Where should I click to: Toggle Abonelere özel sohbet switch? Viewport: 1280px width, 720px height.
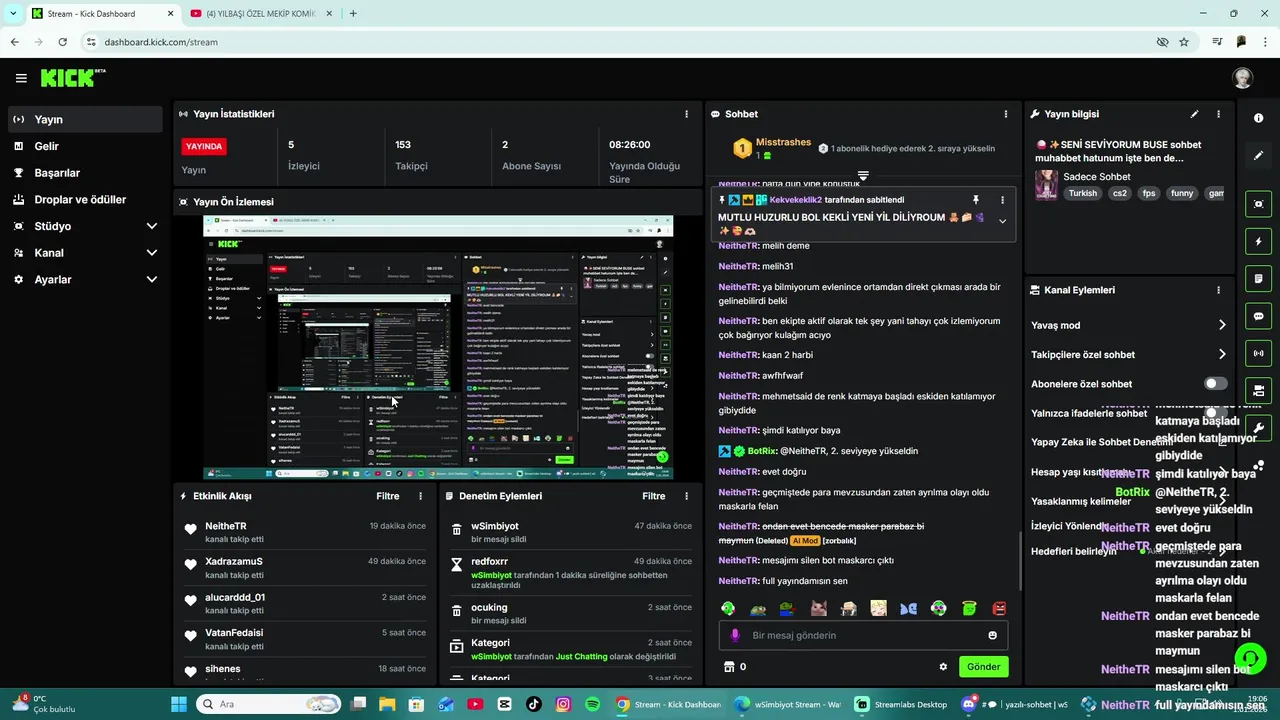pyautogui.click(x=1215, y=384)
